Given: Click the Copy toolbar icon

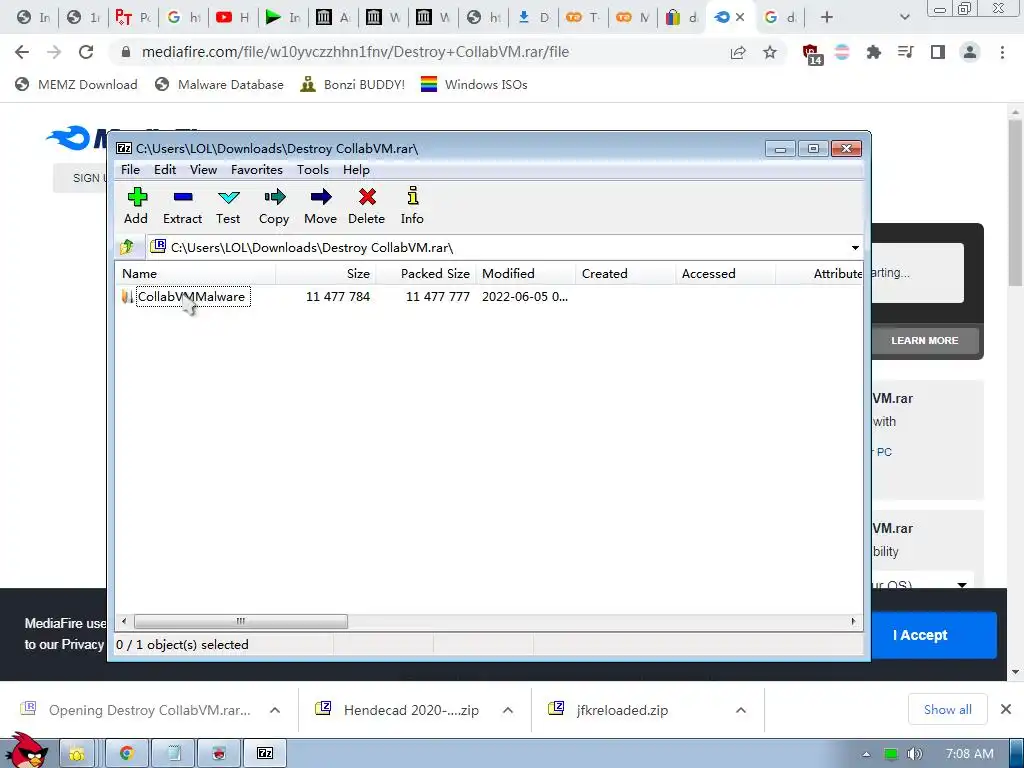Looking at the screenshot, I should pyautogui.click(x=274, y=206).
